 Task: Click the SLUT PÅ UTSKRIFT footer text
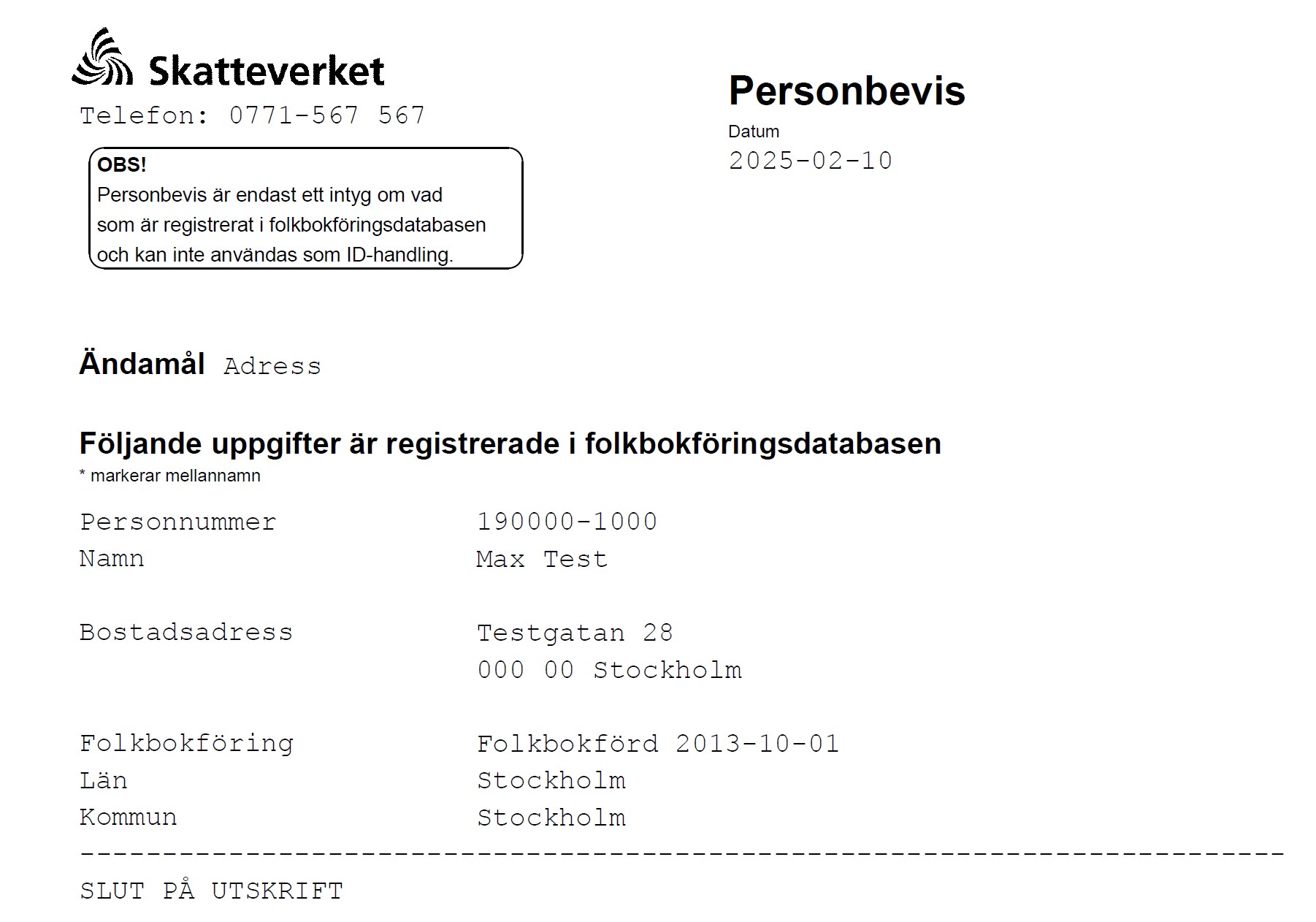pyautogui.click(x=211, y=891)
